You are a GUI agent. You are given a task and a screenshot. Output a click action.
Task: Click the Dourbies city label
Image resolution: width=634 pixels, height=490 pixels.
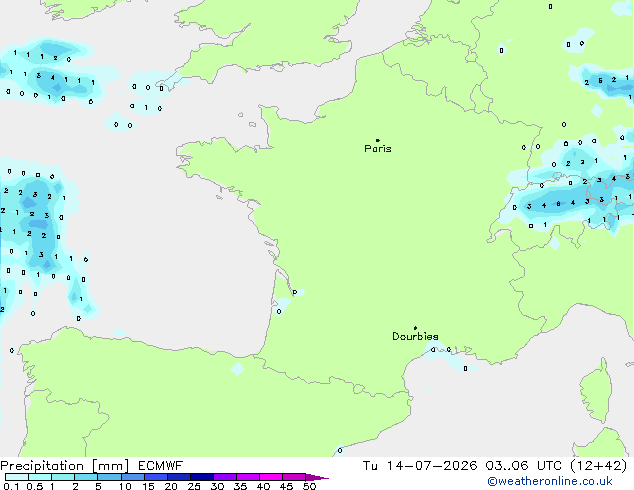(415, 336)
